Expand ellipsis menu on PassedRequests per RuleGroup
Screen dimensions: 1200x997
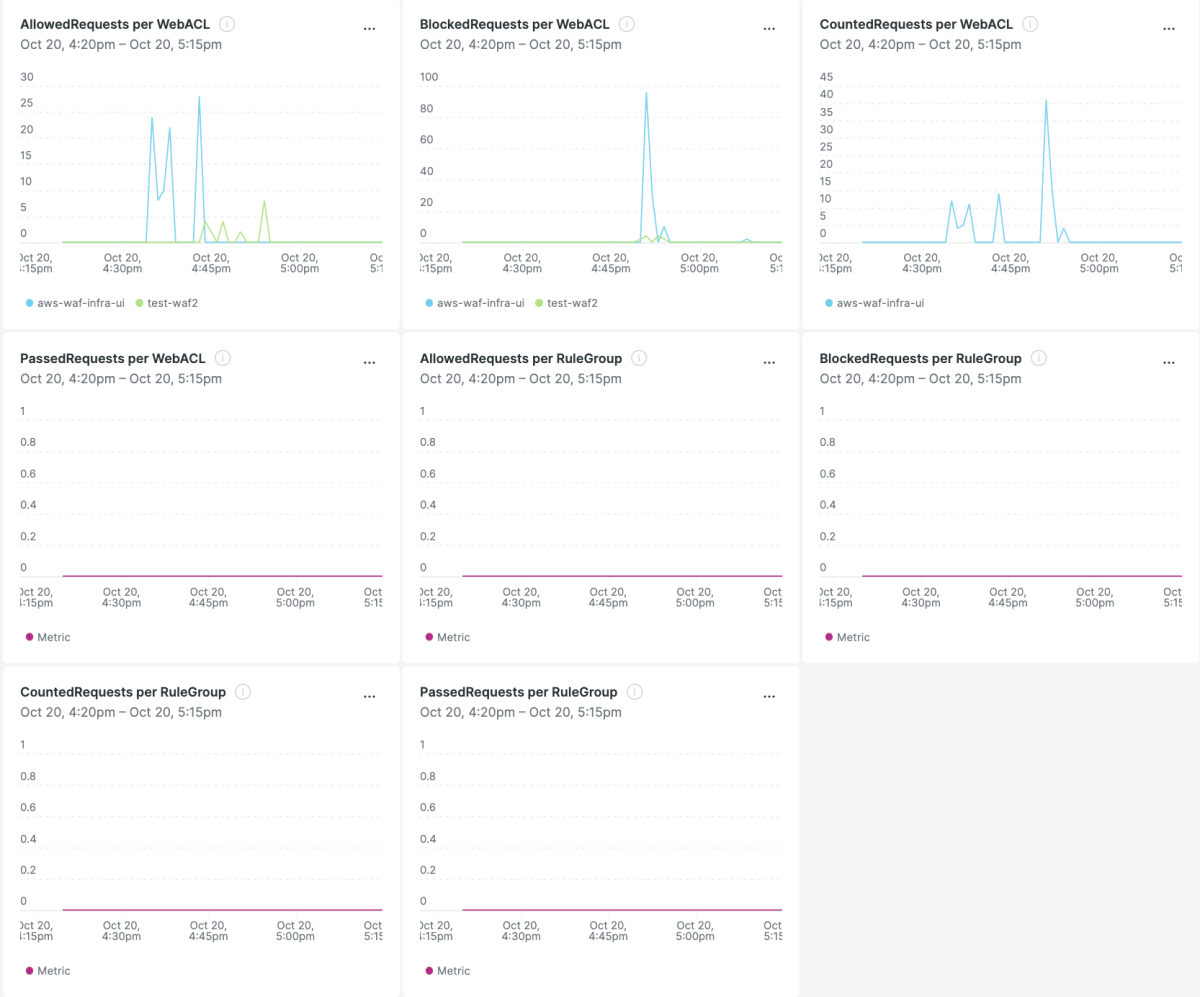[x=769, y=696]
